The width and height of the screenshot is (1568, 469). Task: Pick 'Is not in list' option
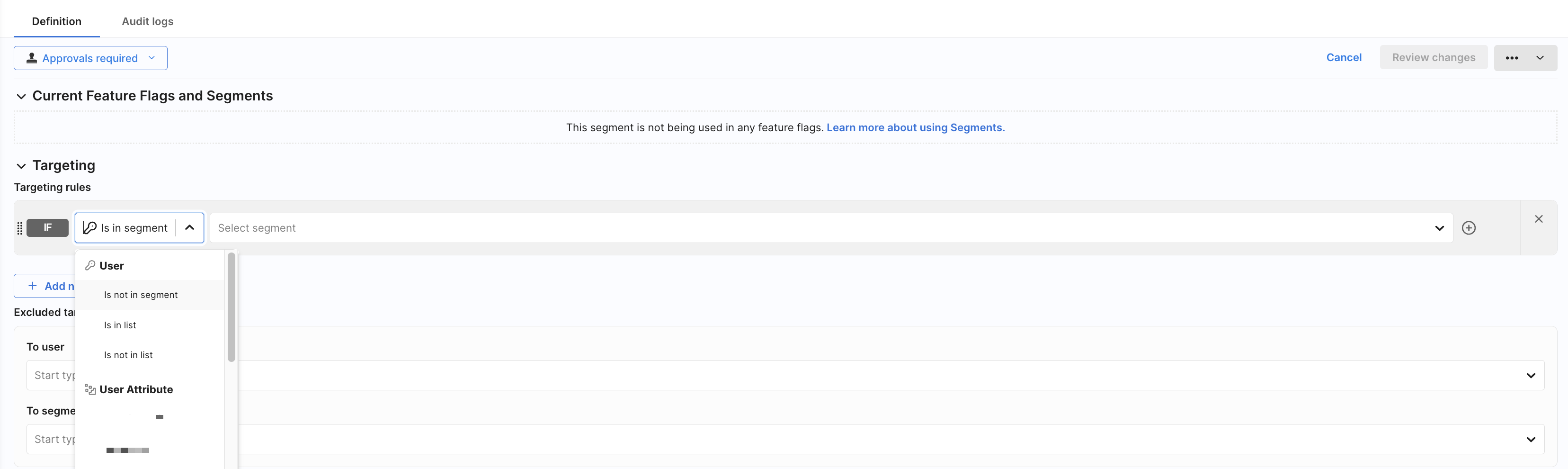tap(128, 355)
